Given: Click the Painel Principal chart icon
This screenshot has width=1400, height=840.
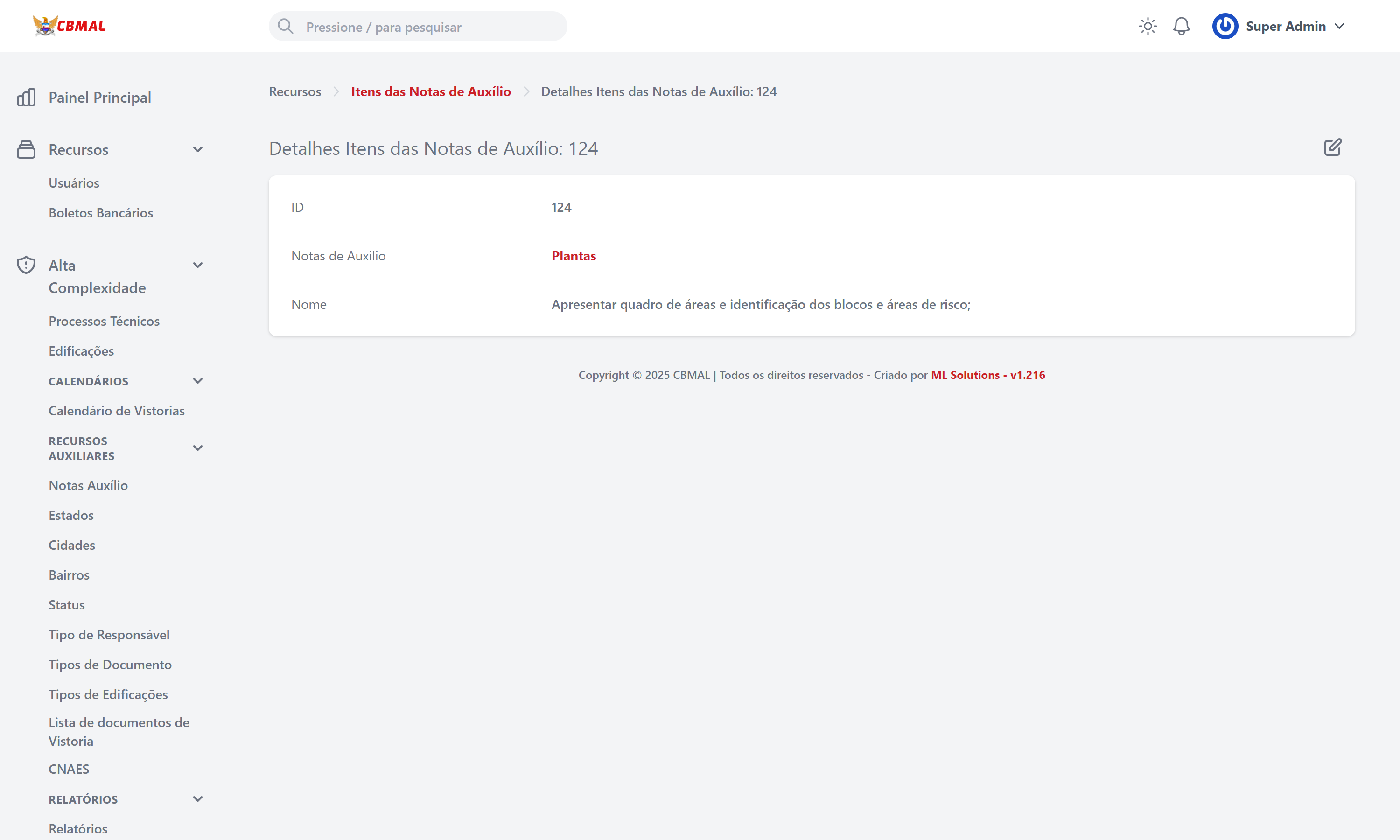Looking at the screenshot, I should coord(26,98).
